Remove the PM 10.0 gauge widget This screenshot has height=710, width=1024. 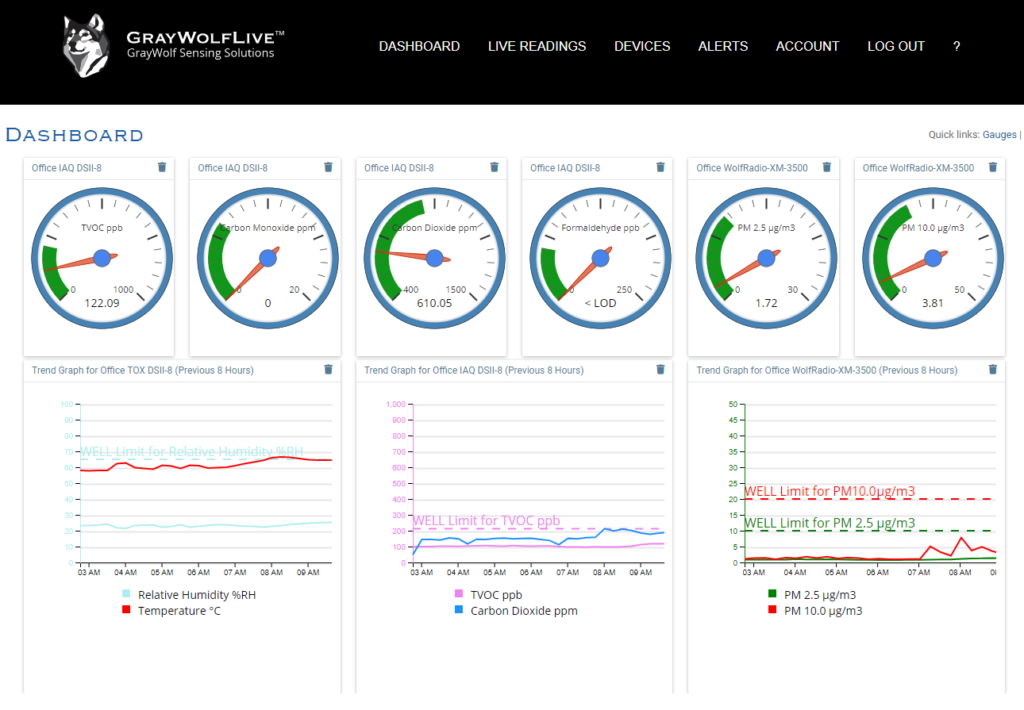click(x=992, y=167)
